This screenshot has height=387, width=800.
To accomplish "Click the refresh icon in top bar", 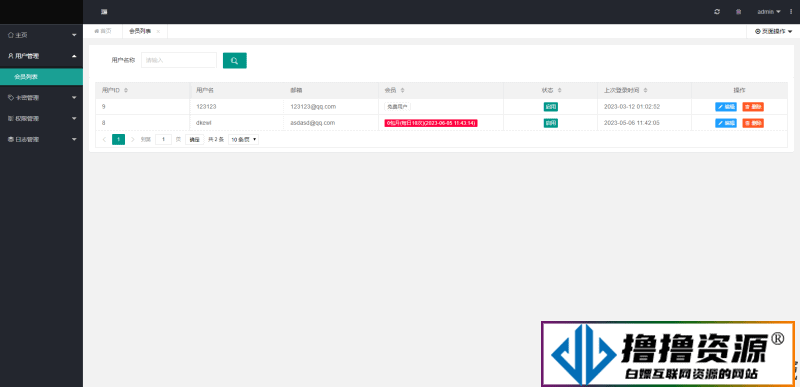I will pyautogui.click(x=717, y=12).
